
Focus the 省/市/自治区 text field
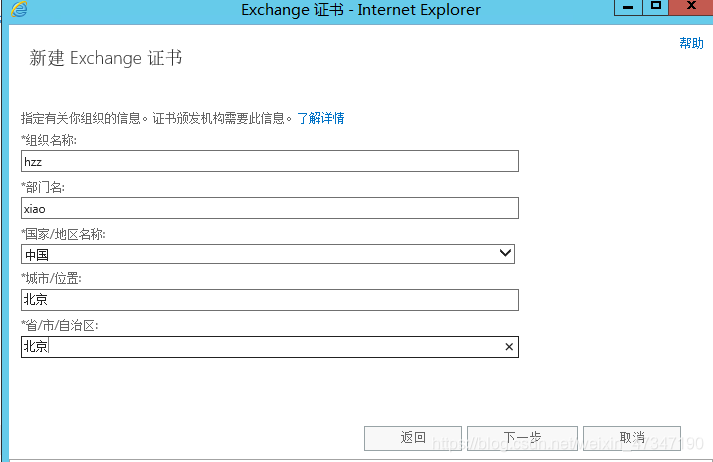pyautogui.click(x=270, y=347)
